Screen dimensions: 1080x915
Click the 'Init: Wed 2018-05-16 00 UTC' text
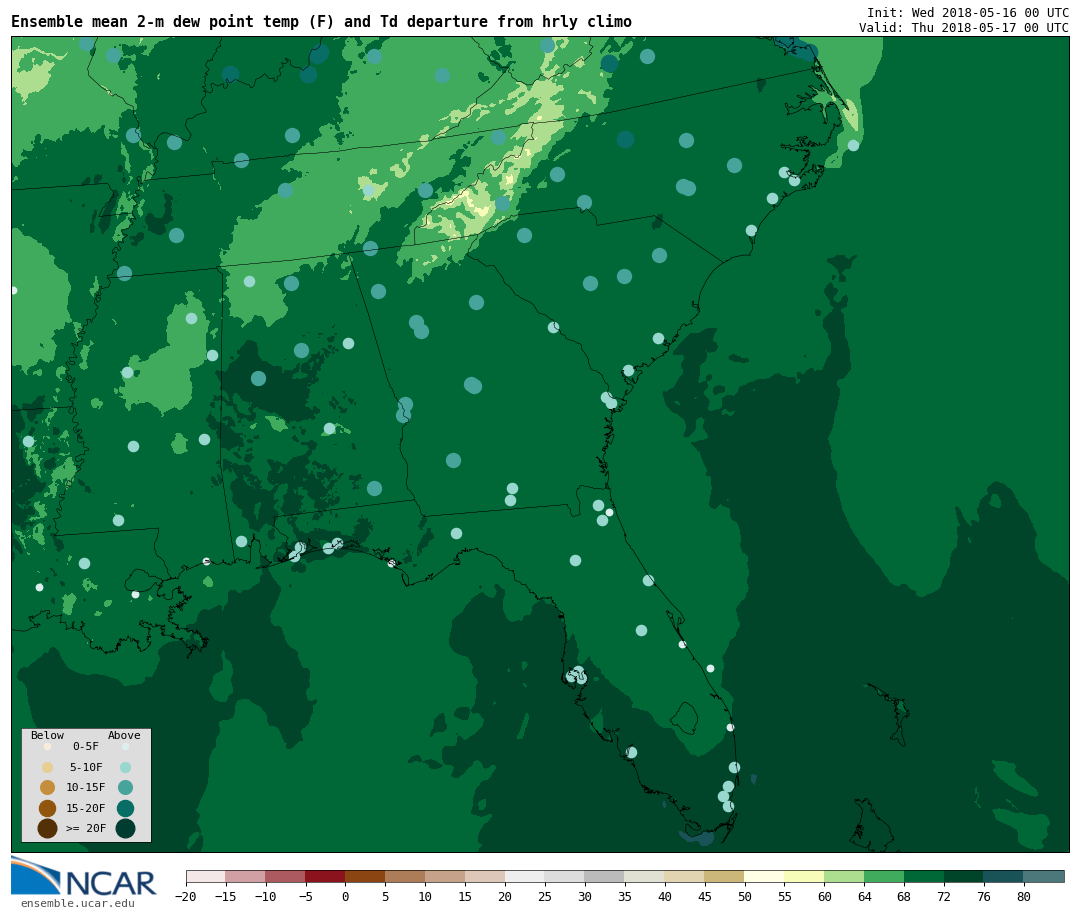click(967, 13)
